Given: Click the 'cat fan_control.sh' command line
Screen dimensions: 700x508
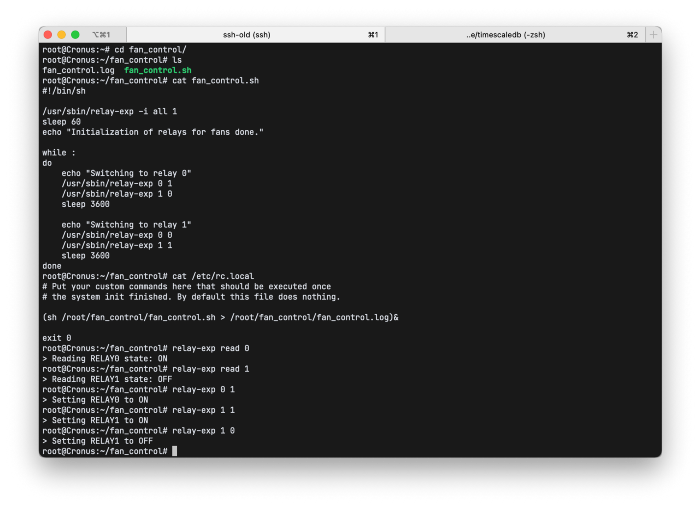Looking at the screenshot, I should coord(150,81).
